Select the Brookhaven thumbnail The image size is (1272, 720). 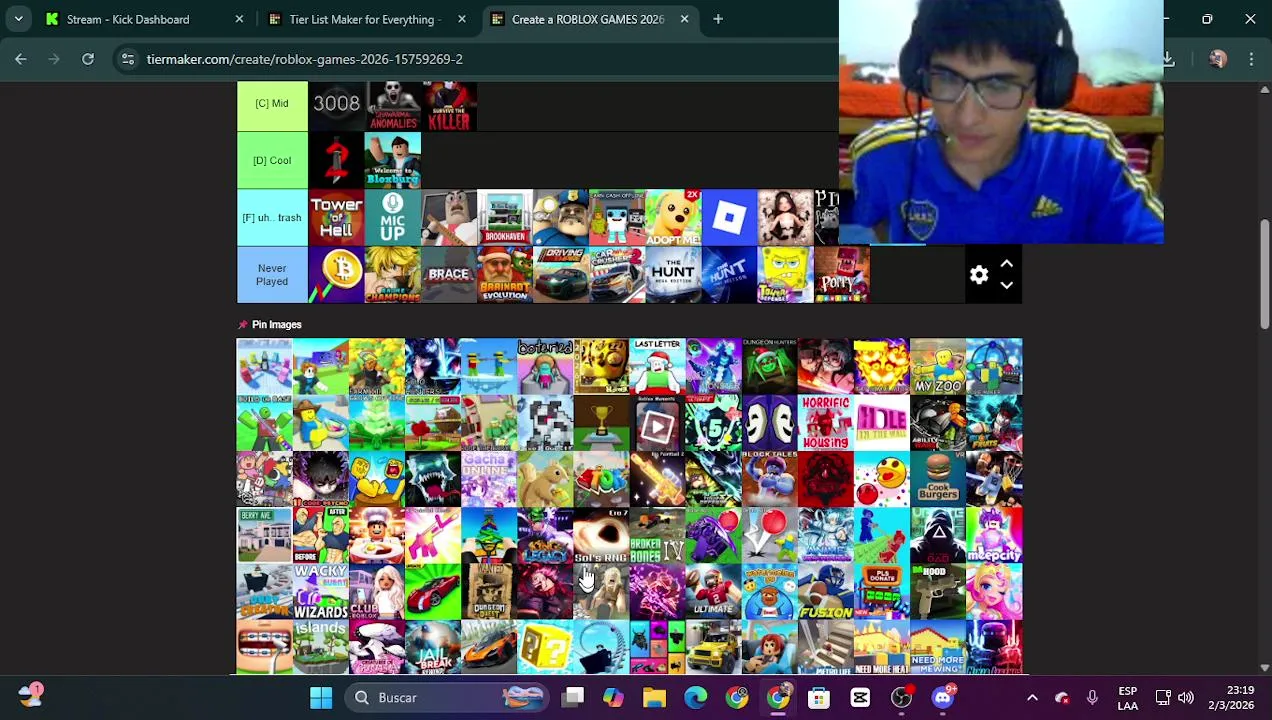coord(505,217)
